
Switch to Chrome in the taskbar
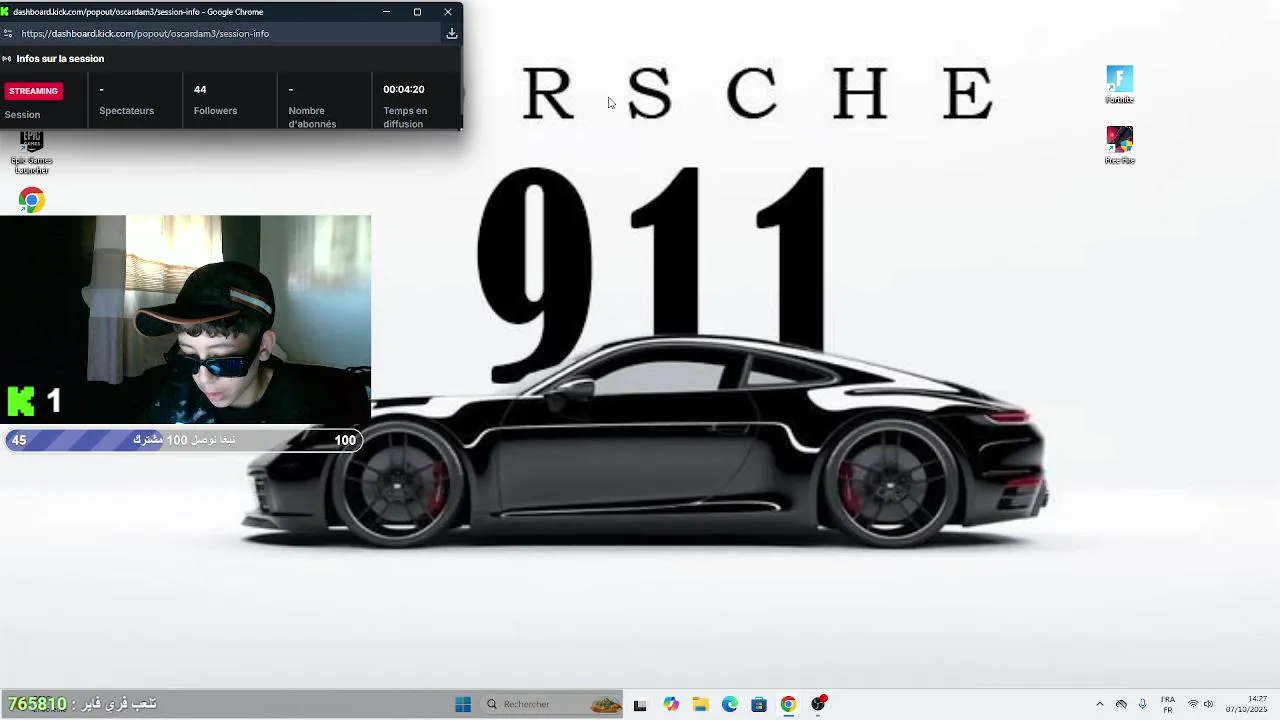[788, 704]
